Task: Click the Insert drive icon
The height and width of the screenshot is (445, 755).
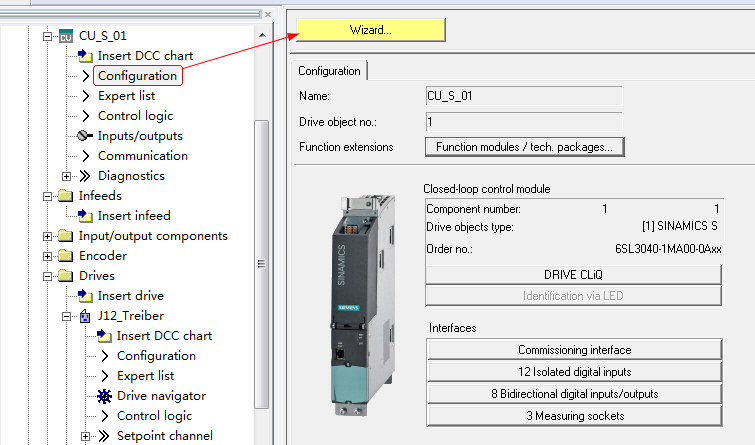Action: [x=85, y=296]
